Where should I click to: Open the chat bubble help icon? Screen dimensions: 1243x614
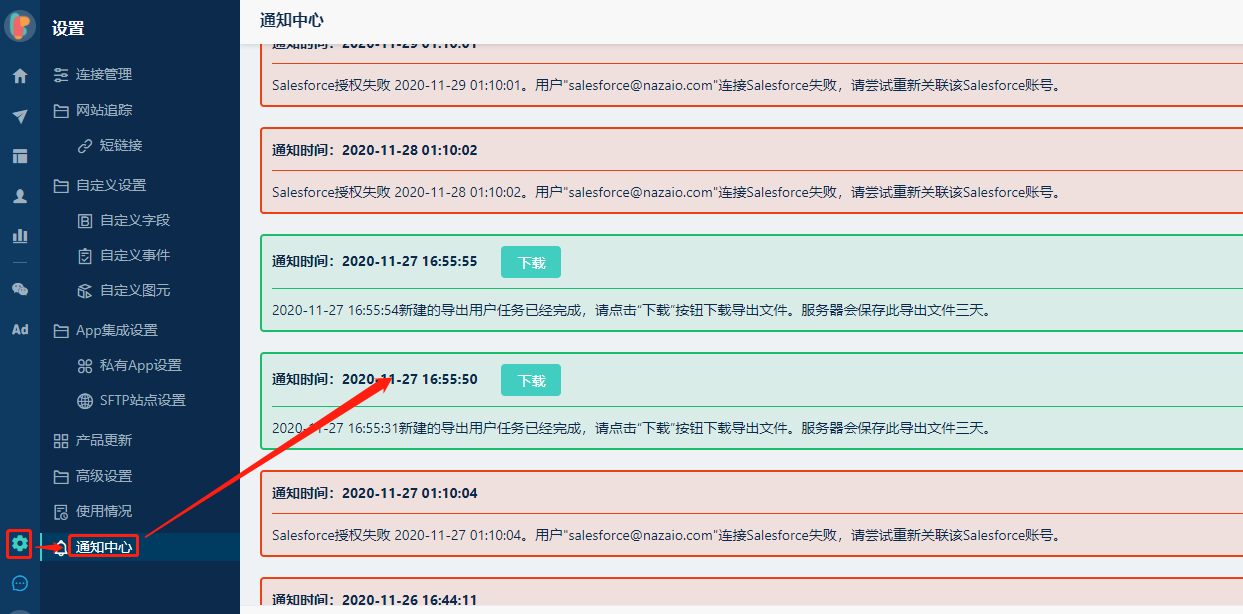(x=20, y=584)
